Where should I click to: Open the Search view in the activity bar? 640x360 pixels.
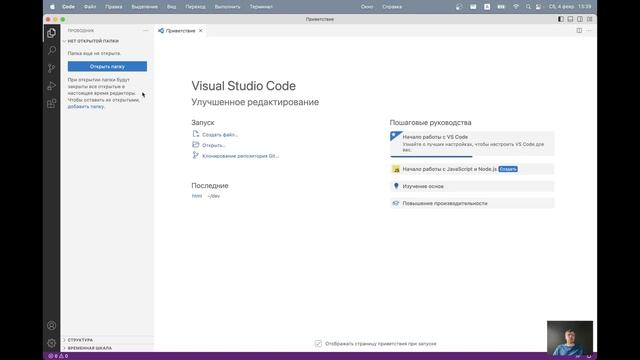coord(51,50)
